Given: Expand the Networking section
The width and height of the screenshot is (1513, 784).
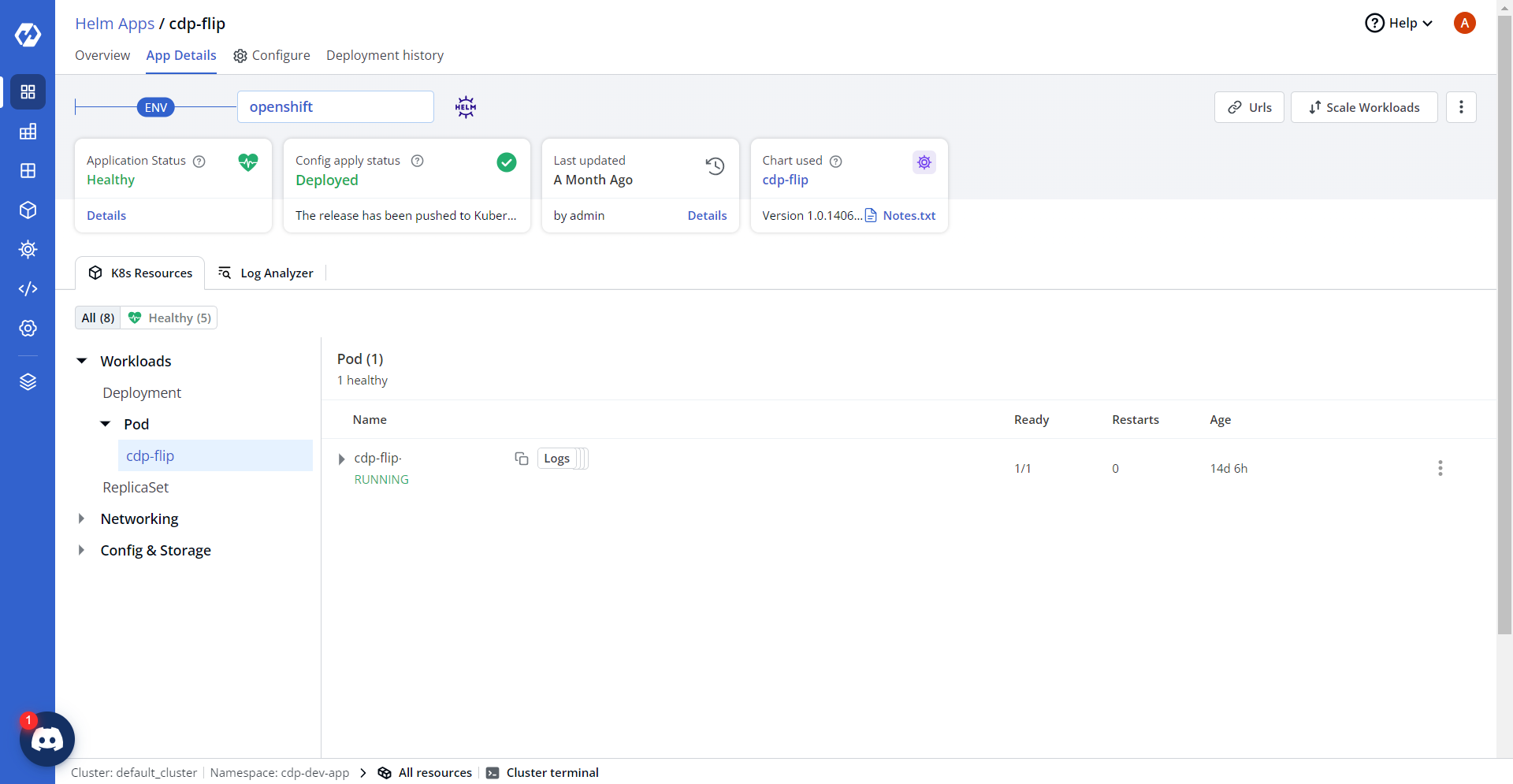Looking at the screenshot, I should coord(82,518).
